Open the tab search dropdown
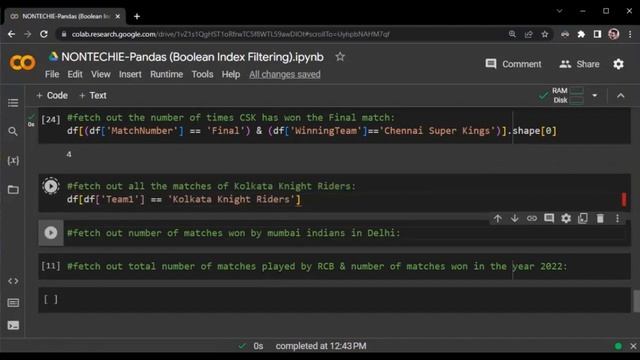This screenshot has height=360, width=640. (560, 11)
